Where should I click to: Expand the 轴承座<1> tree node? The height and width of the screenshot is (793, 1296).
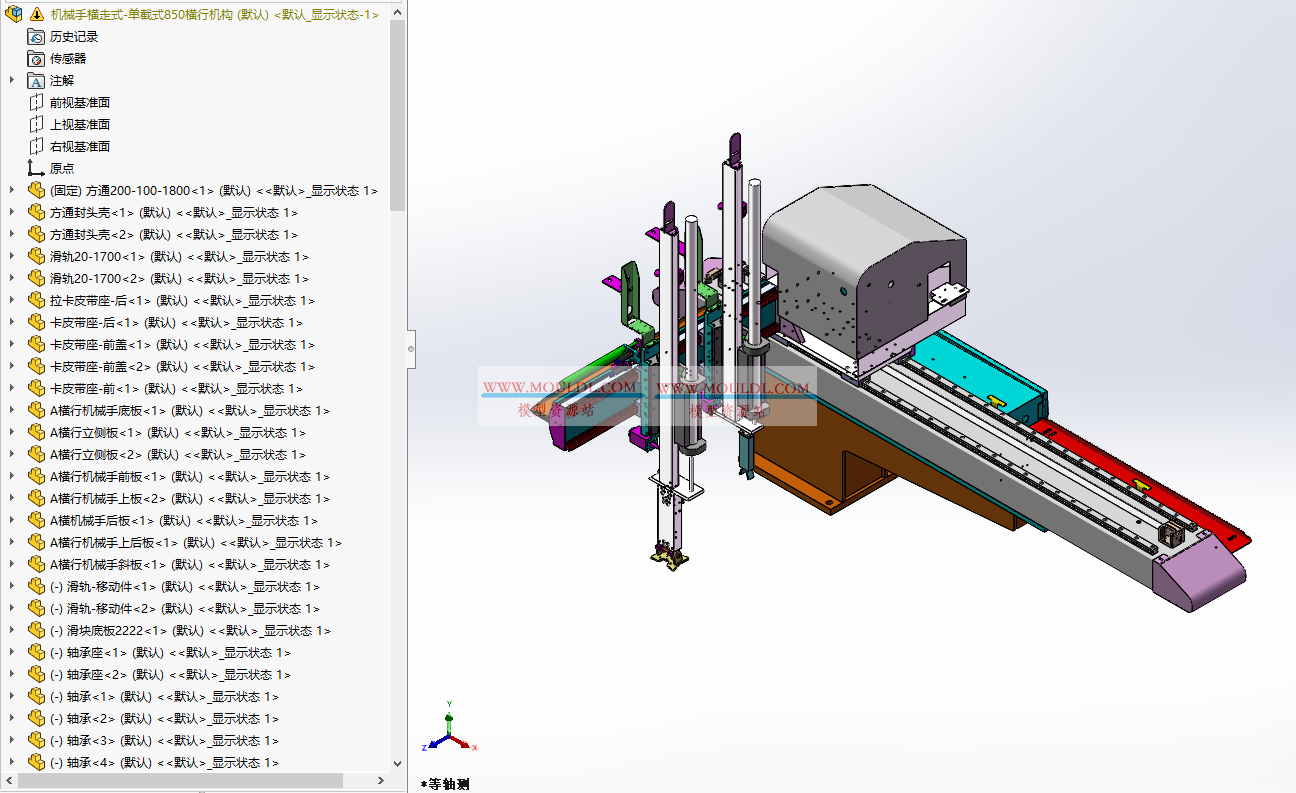[x=12, y=652]
